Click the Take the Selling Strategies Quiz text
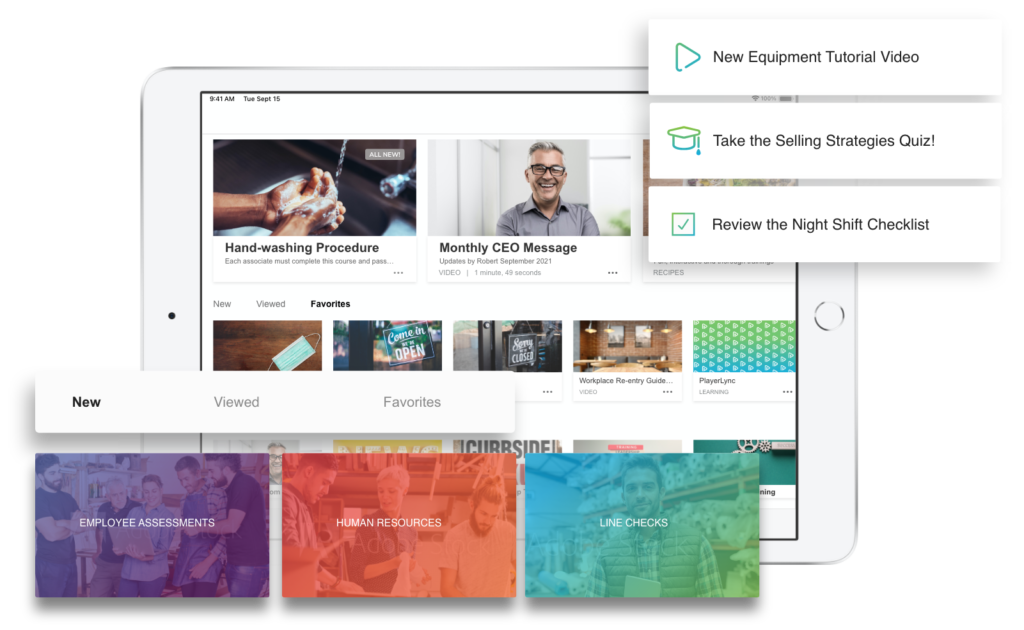Viewport: 1024px width, 630px height. click(823, 141)
